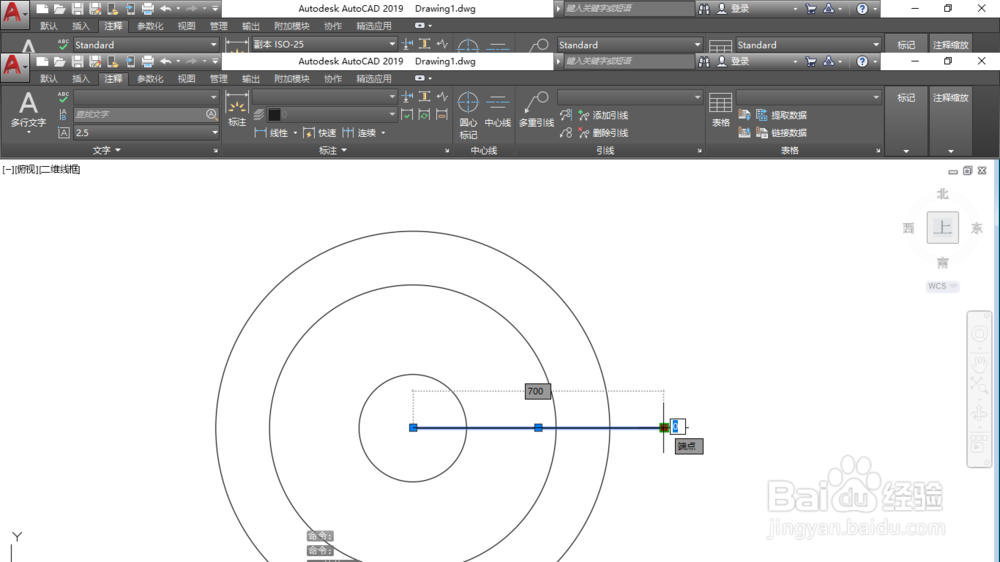Click the 链接数据 link data icon

click(x=761, y=133)
